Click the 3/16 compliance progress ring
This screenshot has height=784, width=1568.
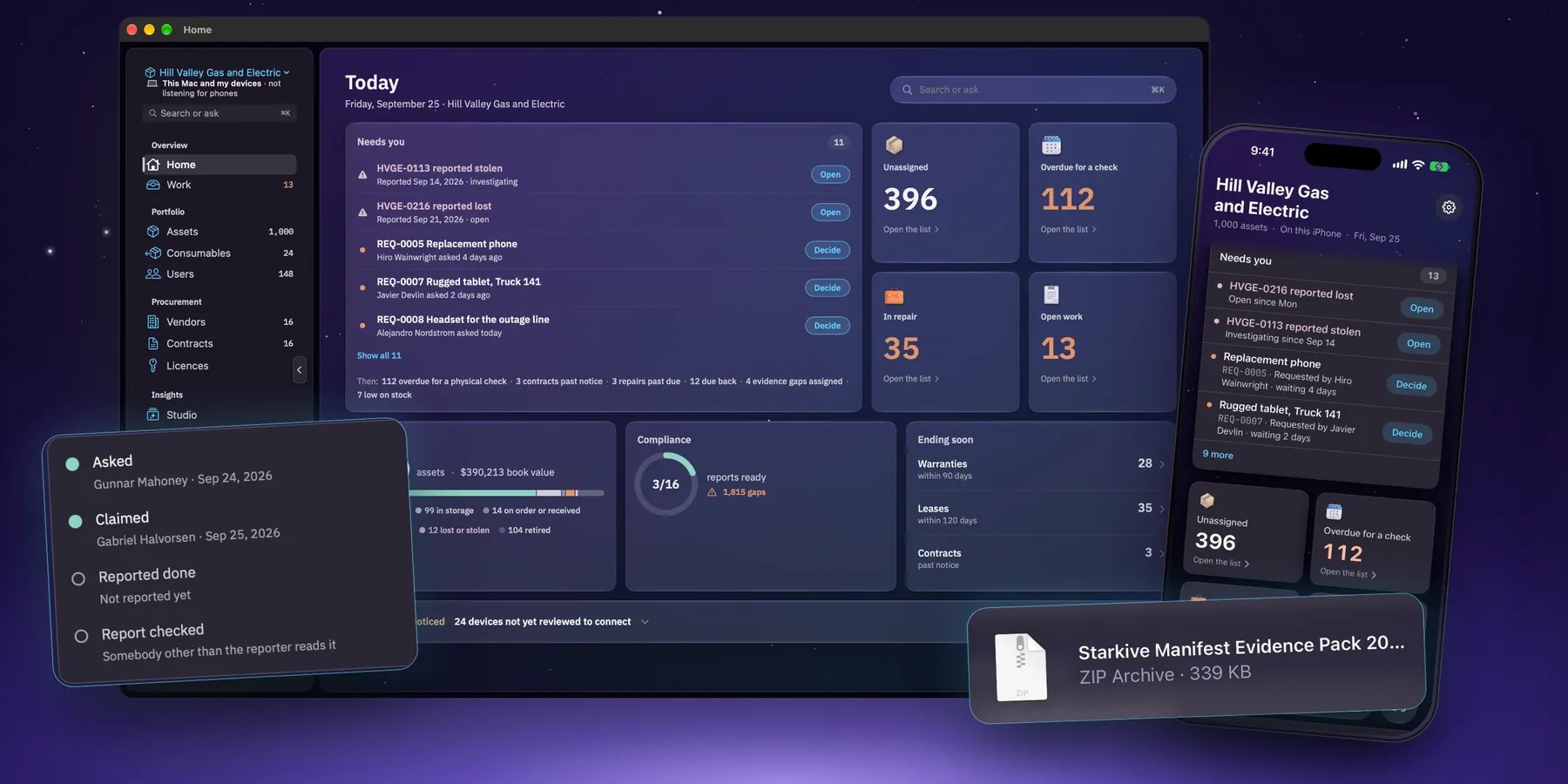(x=666, y=484)
